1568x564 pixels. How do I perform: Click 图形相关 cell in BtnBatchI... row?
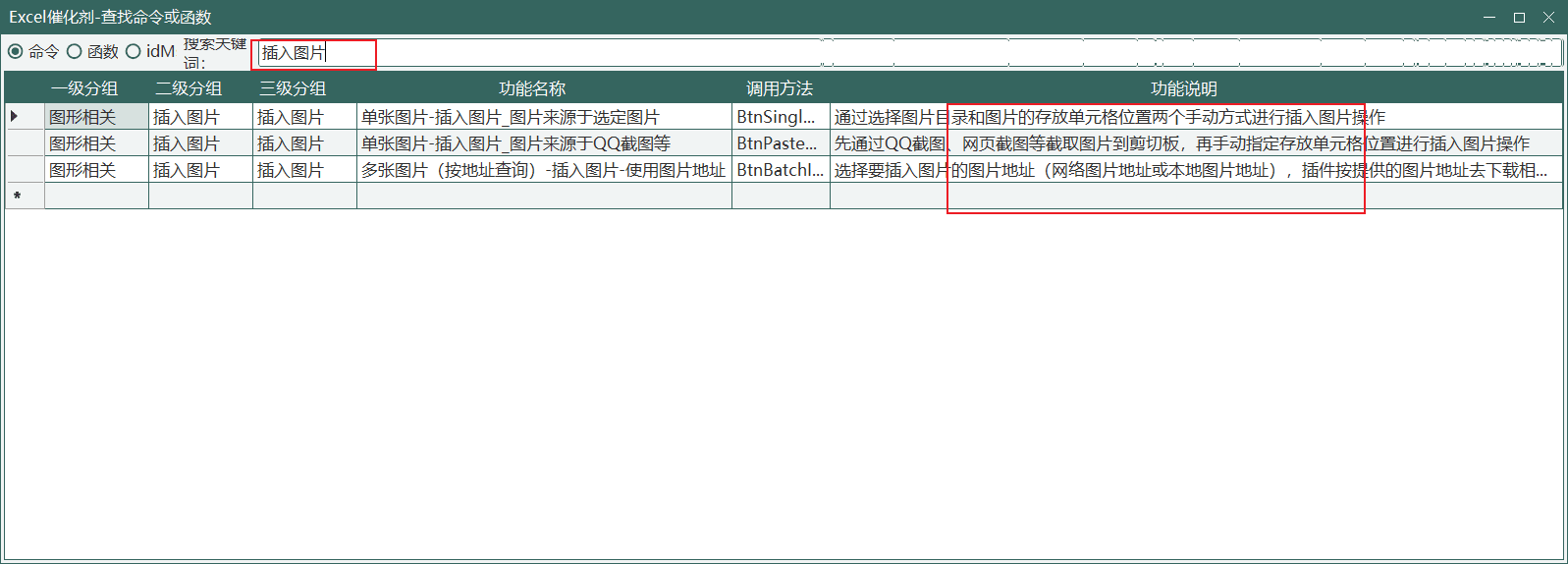click(x=96, y=169)
